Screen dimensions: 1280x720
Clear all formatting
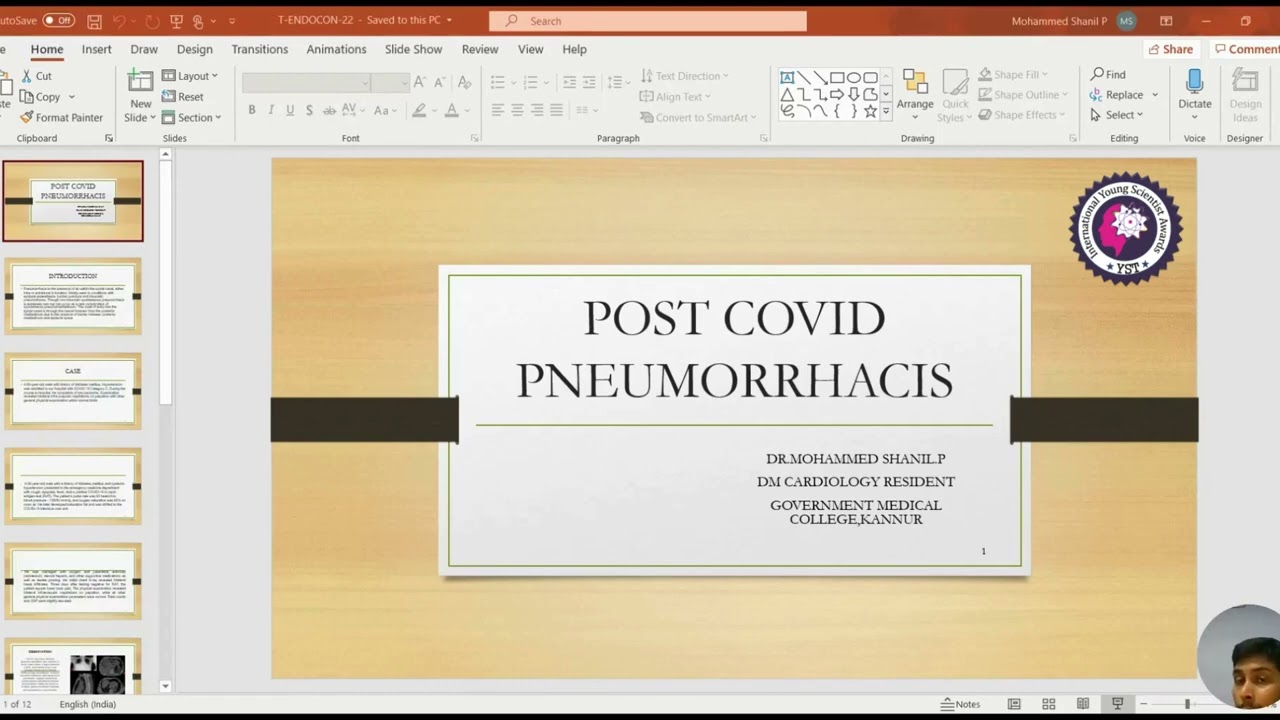464,82
